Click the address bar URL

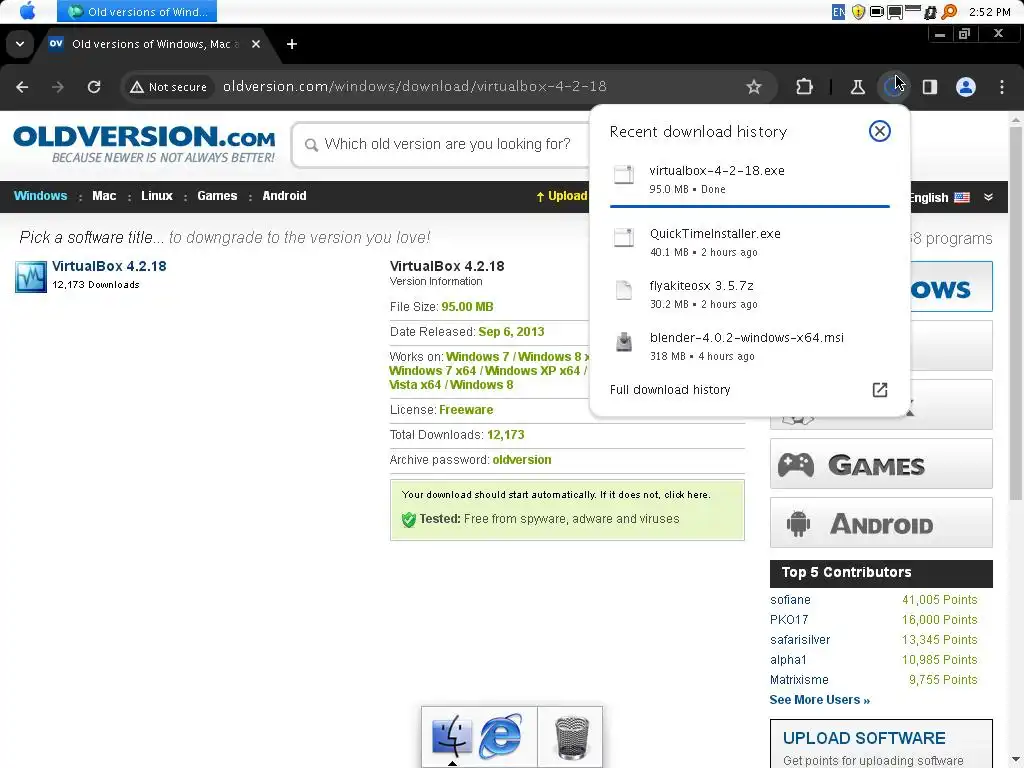coord(415,86)
